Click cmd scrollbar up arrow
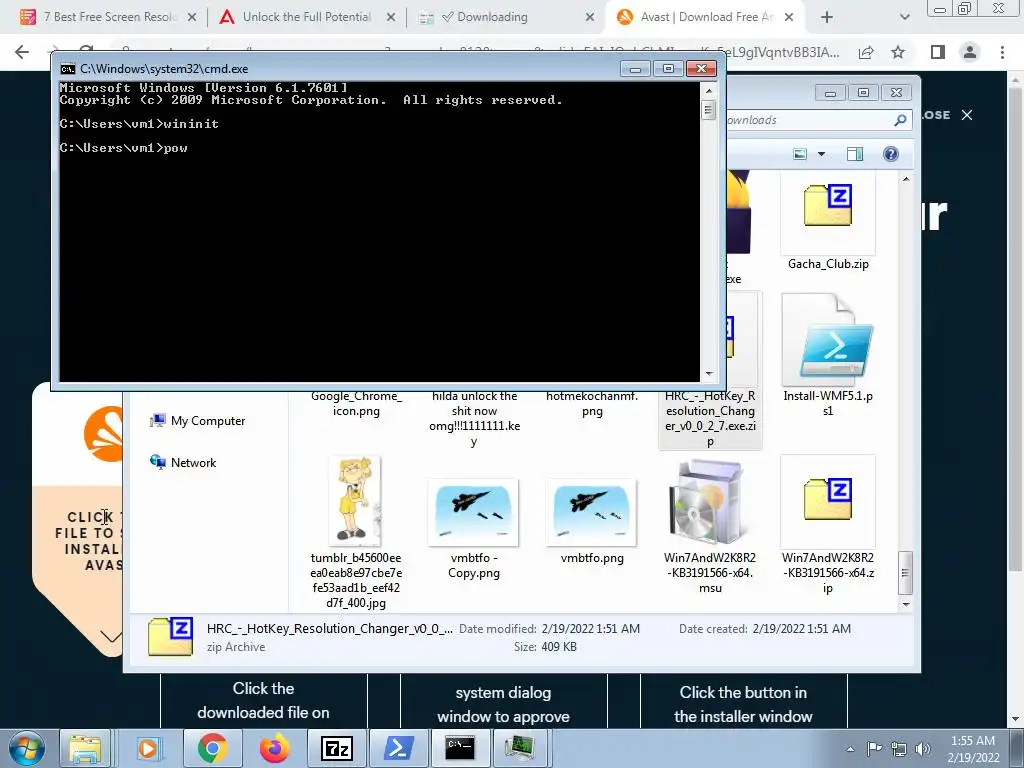1024x768 pixels. coord(709,90)
